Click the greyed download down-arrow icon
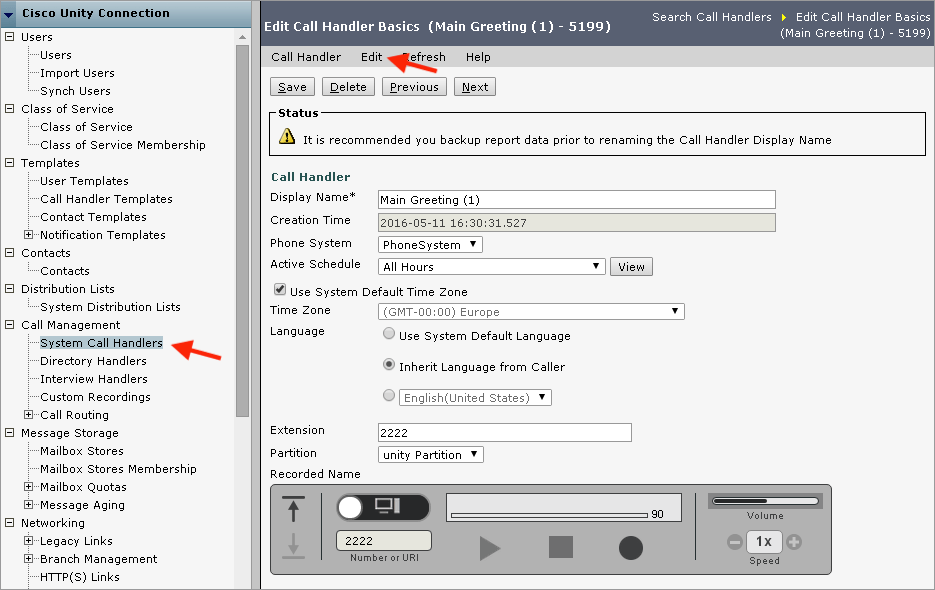Image resolution: width=935 pixels, height=590 pixels. click(293, 546)
